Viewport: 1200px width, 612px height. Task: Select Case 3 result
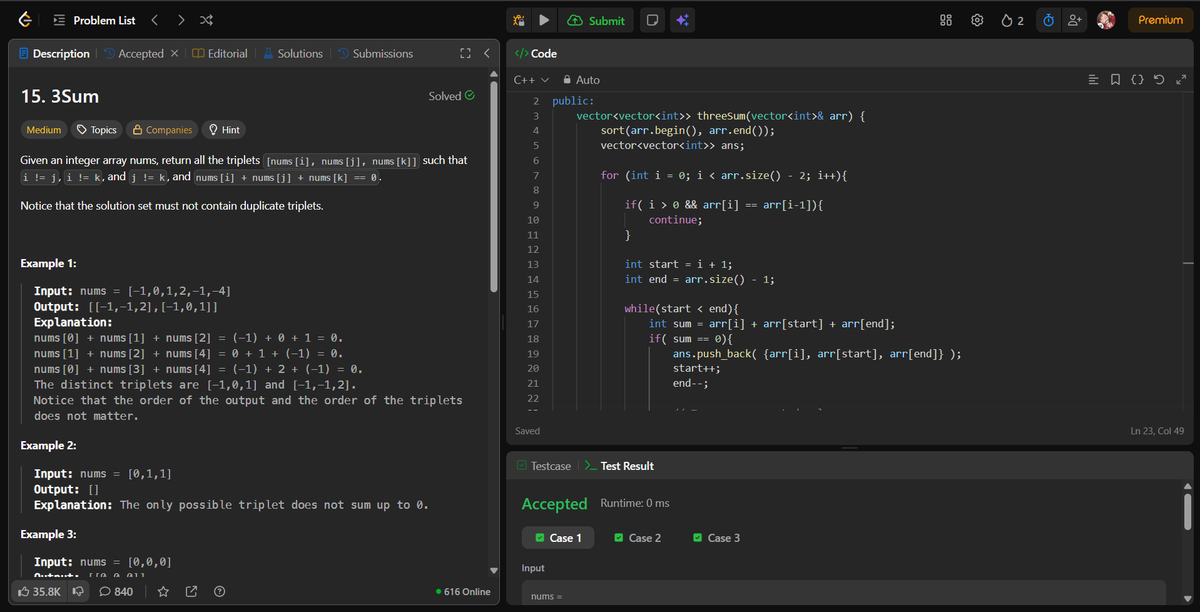(x=717, y=538)
